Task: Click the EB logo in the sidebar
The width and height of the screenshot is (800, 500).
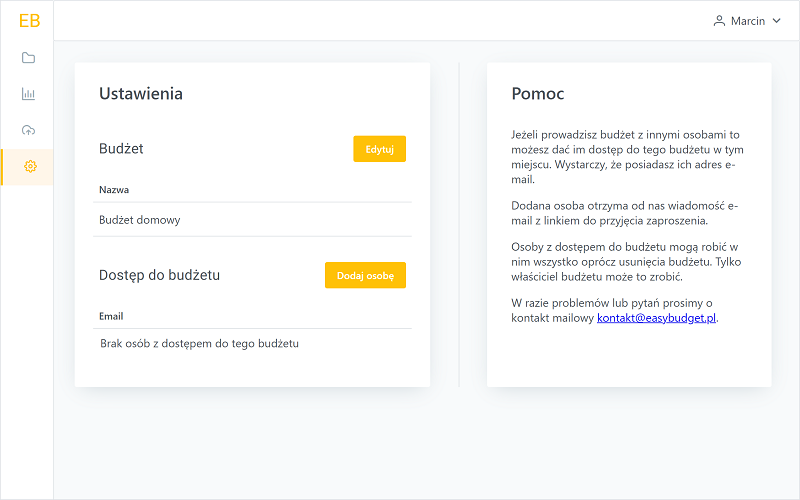Action: tap(29, 21)
